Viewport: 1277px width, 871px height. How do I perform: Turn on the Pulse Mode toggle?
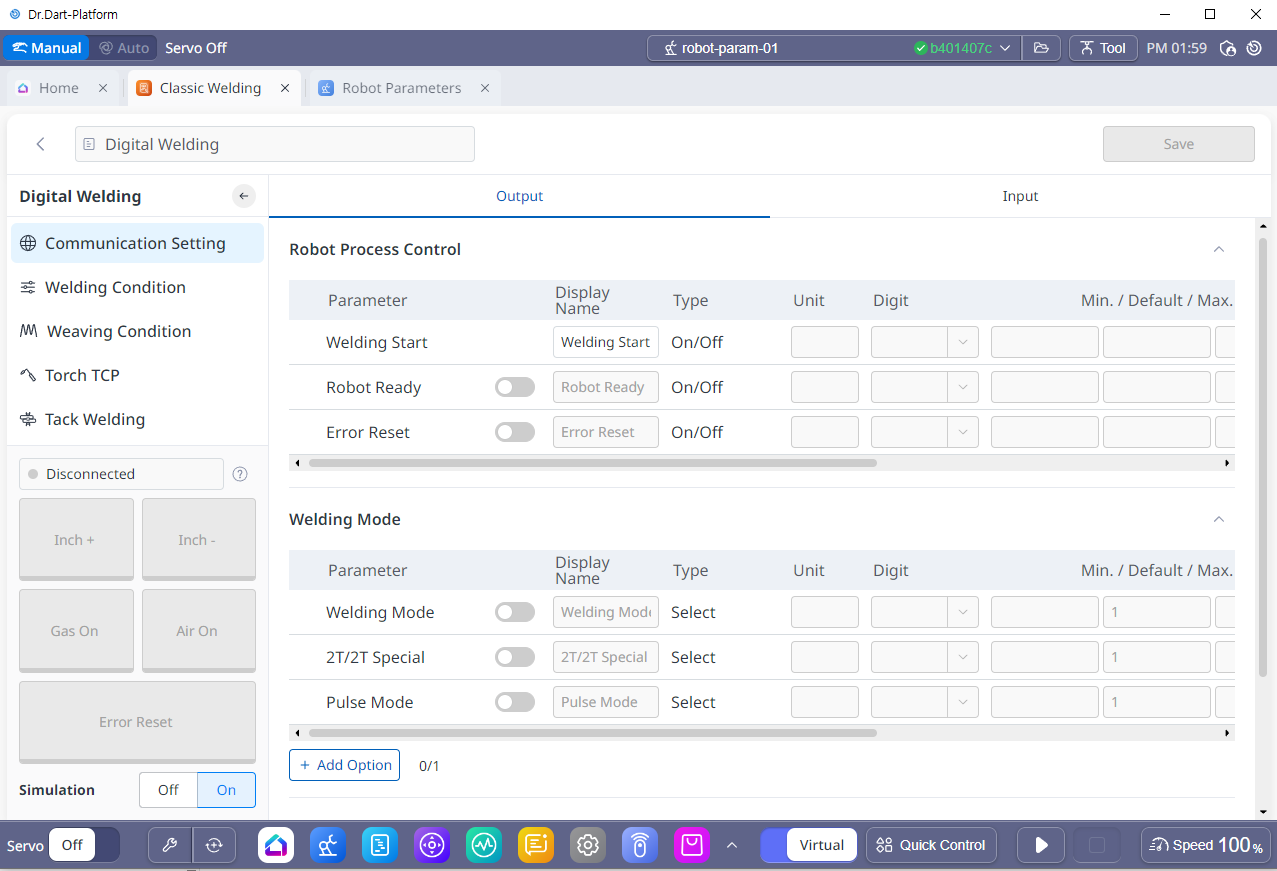pos(515,702)
